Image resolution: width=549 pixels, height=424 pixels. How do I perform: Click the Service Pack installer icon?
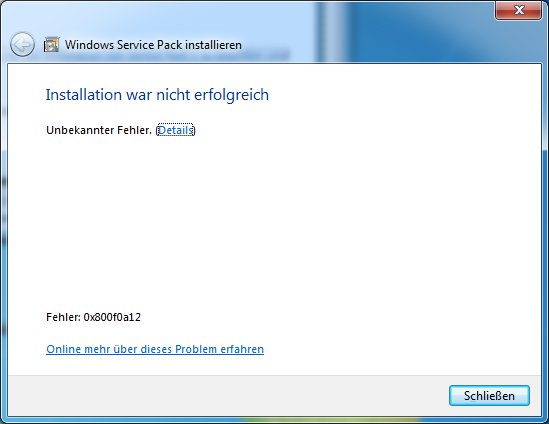(x=51, y=44)
